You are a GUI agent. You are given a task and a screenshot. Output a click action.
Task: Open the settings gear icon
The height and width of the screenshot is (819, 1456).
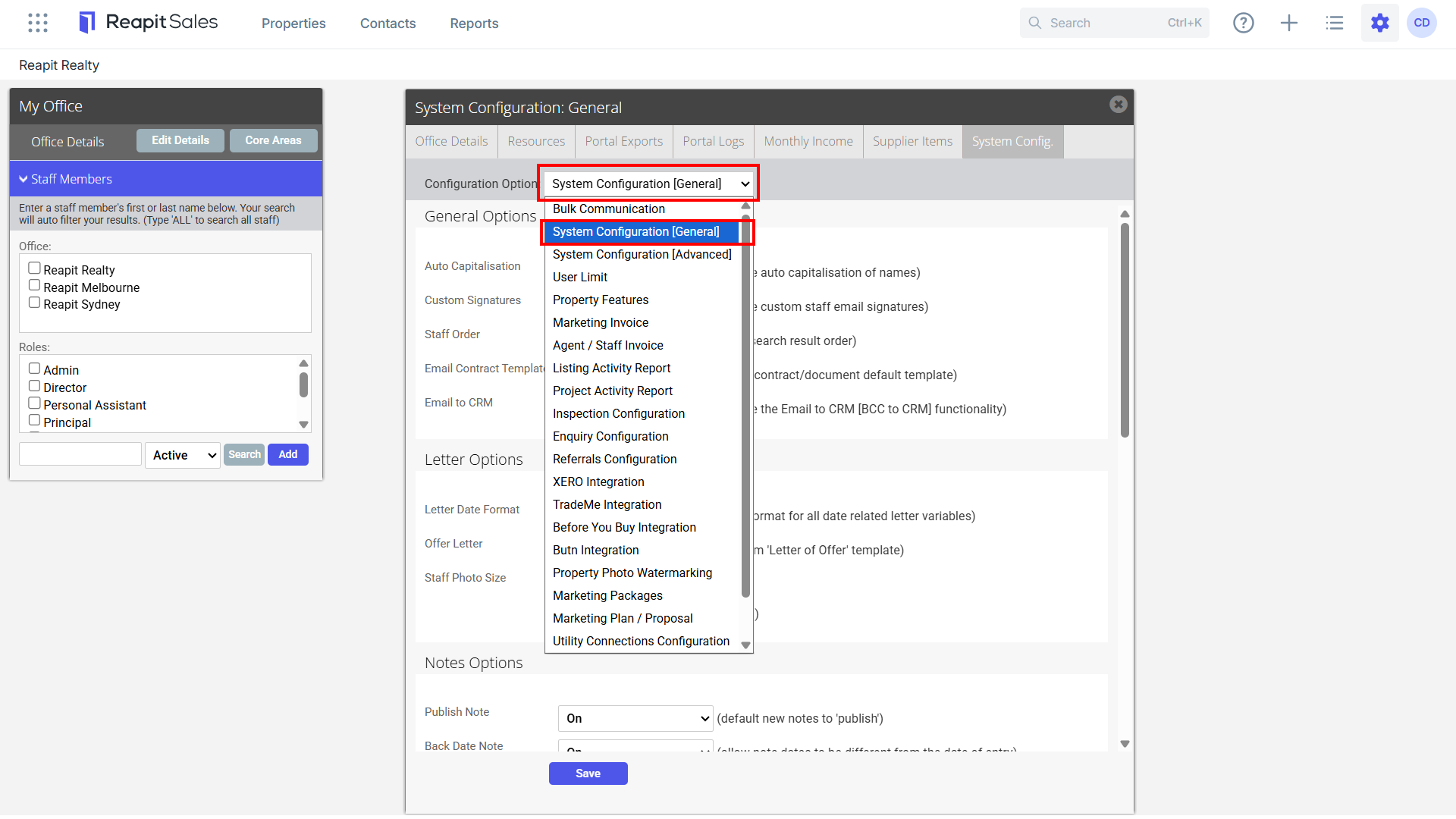pyautogui.click(x=1380, y=23)
